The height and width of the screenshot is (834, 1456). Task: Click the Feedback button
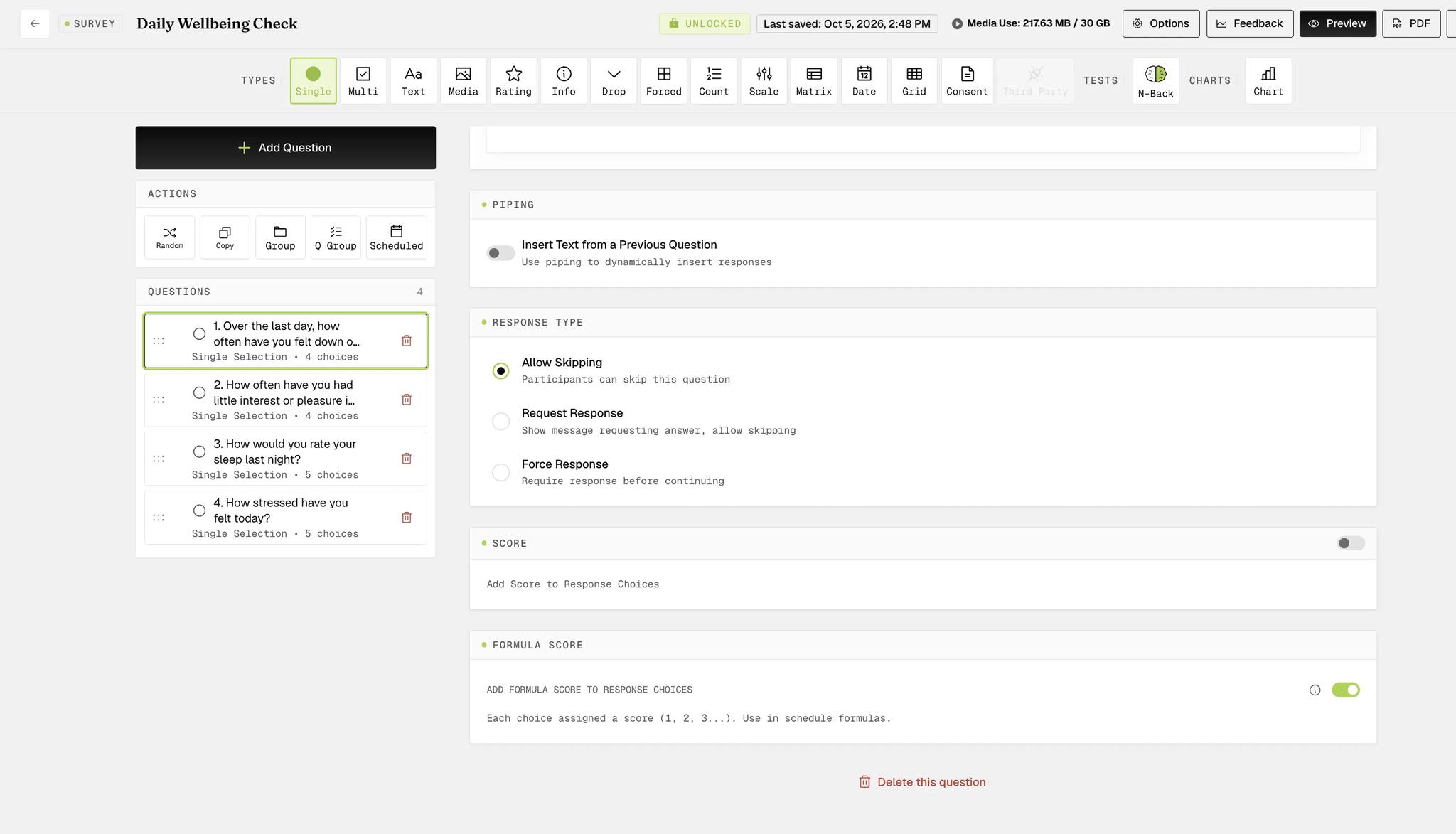coord(1249,23)
